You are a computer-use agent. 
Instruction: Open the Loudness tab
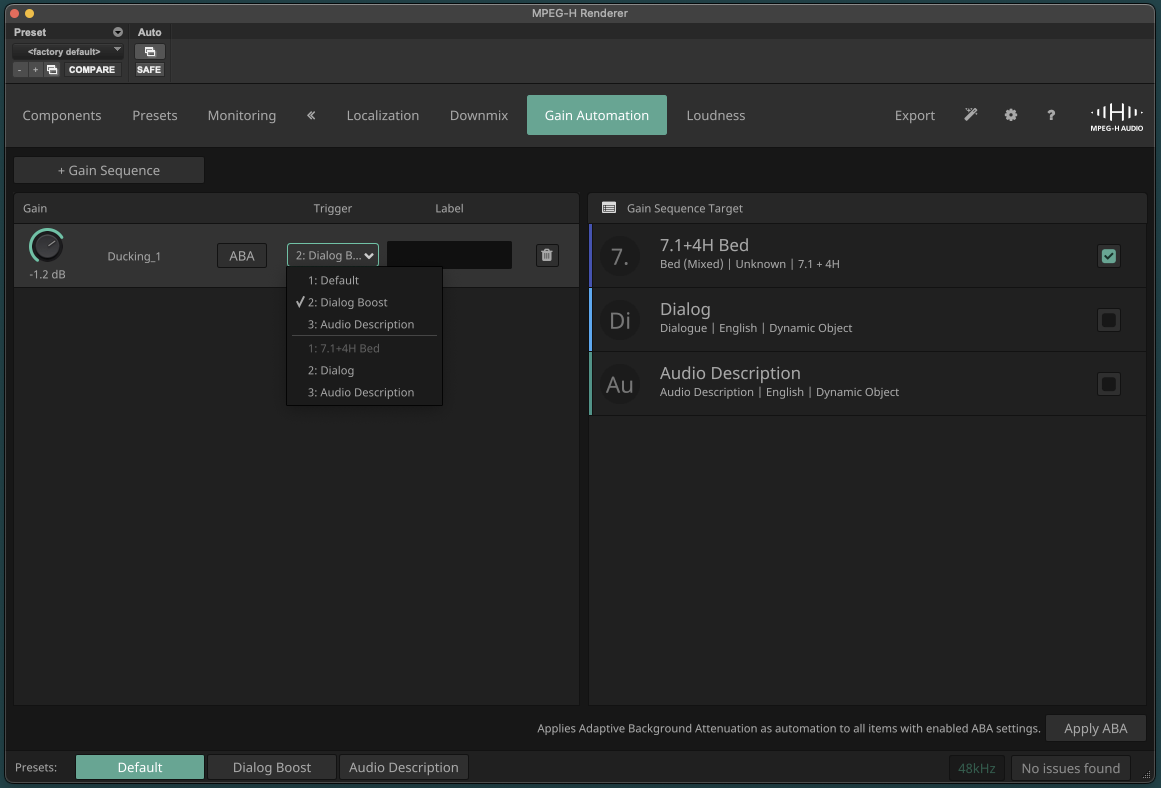[715, 115]
